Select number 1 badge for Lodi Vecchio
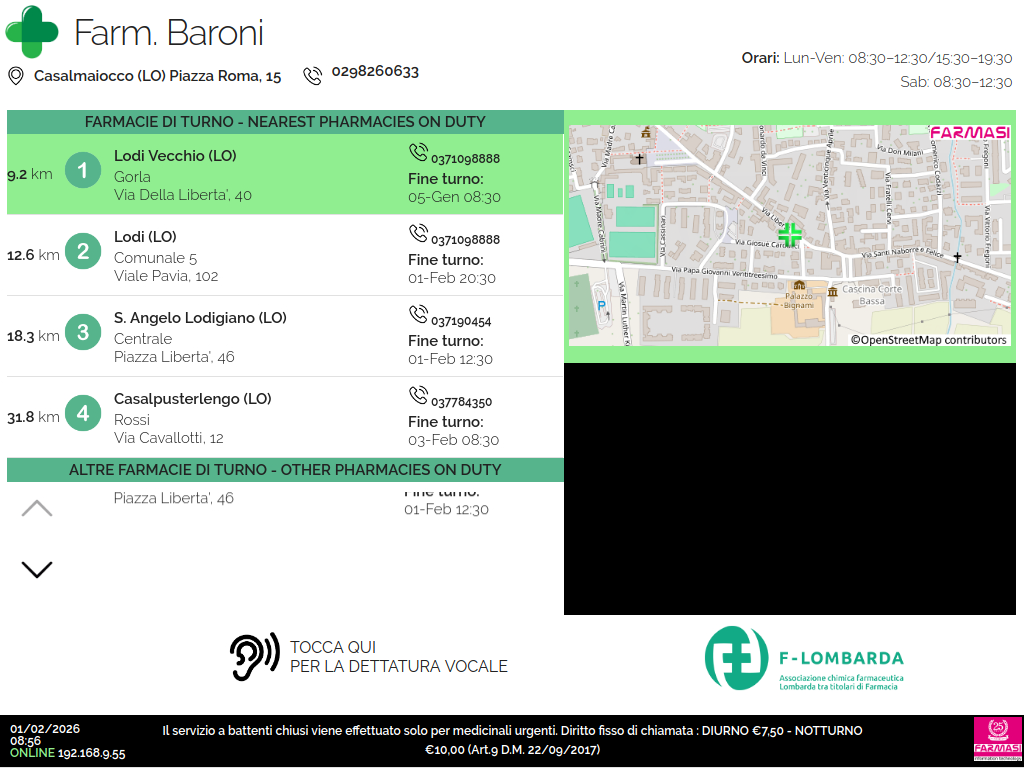Image resolution: width=1024 pixels, height=768 pixels. click(83, 171)
